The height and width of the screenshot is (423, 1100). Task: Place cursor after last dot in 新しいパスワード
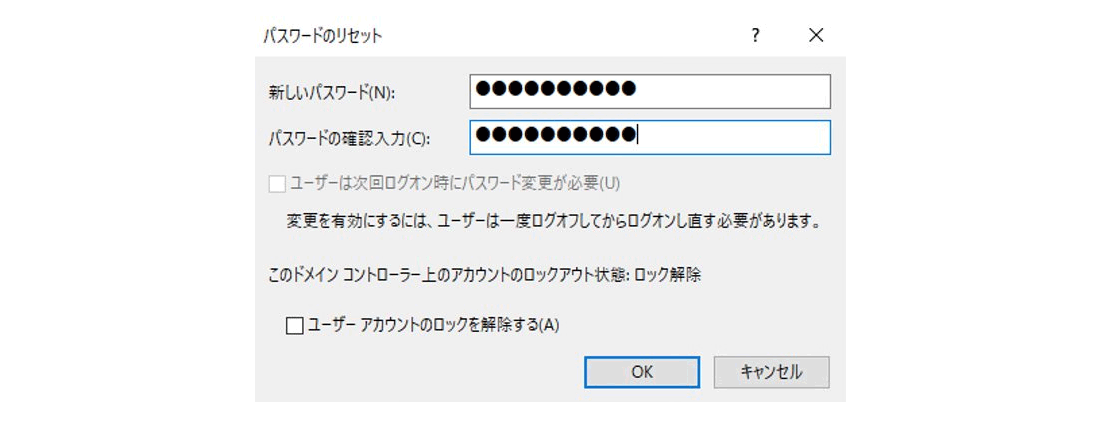[x=638, y=89]
